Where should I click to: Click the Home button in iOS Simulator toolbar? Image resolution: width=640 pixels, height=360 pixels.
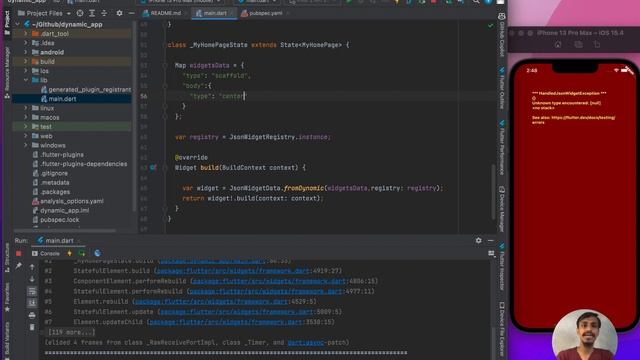[558, 44]
